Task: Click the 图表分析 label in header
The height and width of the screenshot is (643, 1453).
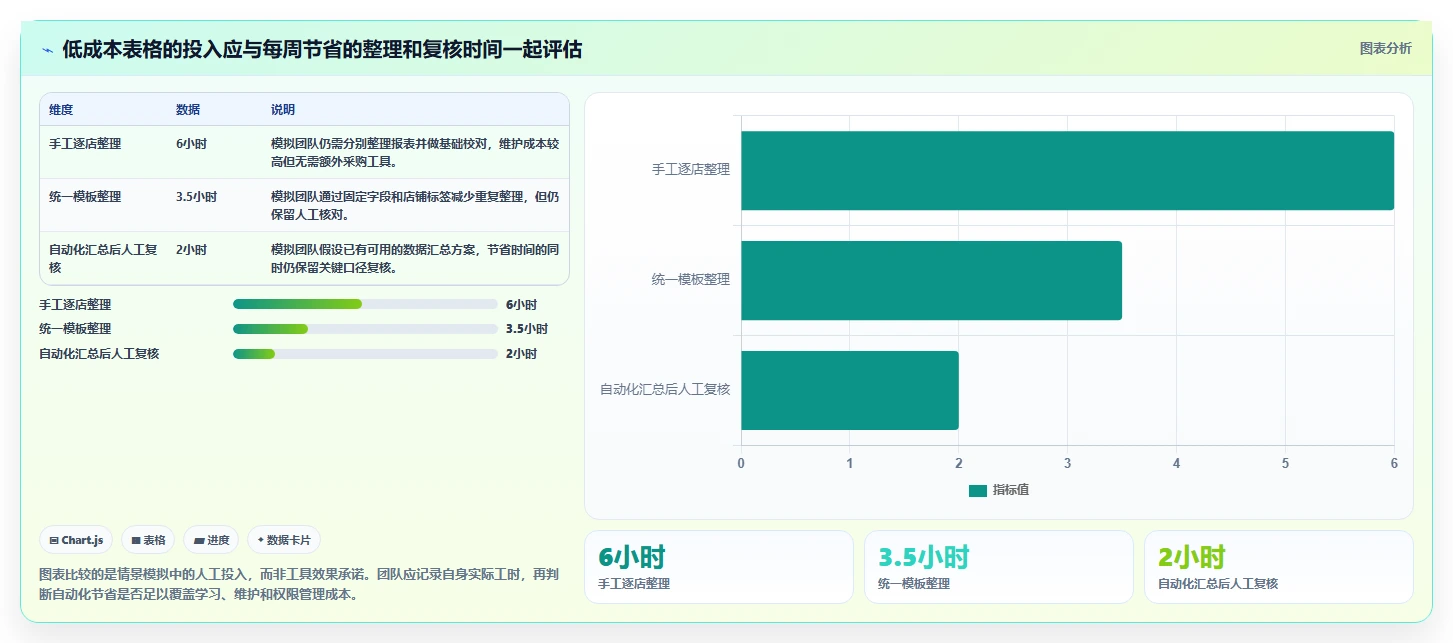Action: point(1385,48)
